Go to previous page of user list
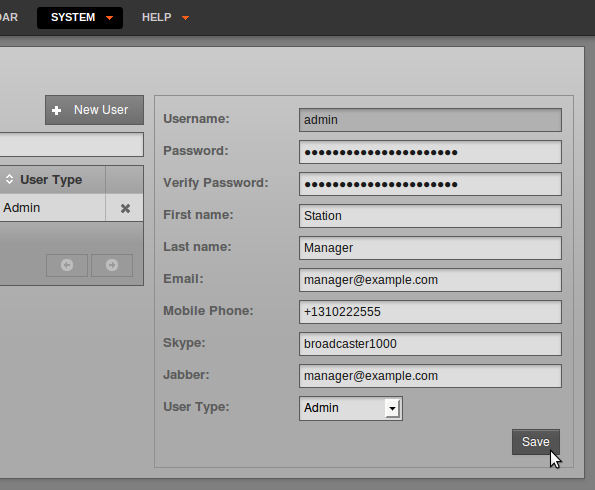595x490 pixels. 67,265
